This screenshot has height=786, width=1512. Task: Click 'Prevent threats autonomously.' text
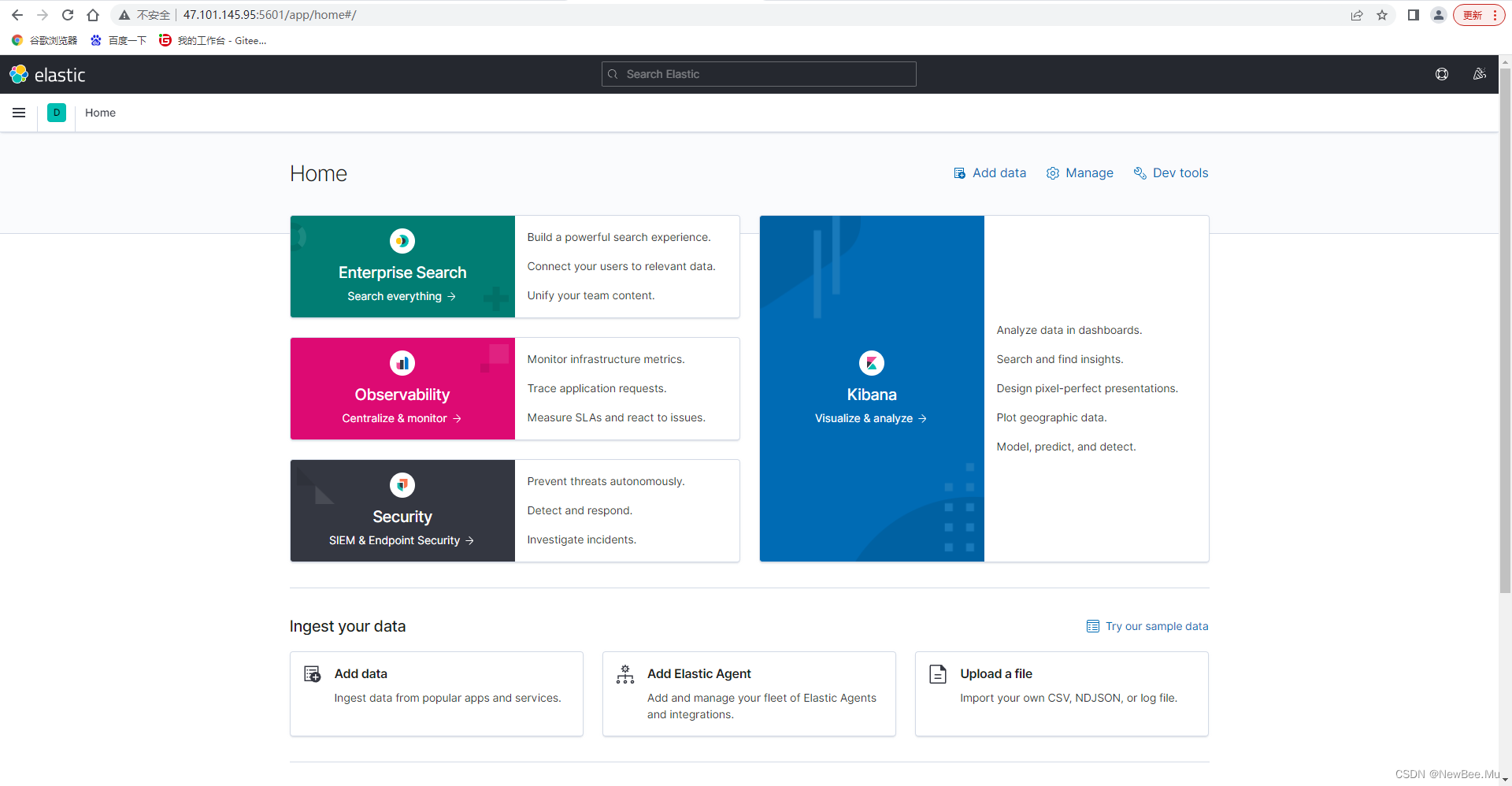point(606,481)
